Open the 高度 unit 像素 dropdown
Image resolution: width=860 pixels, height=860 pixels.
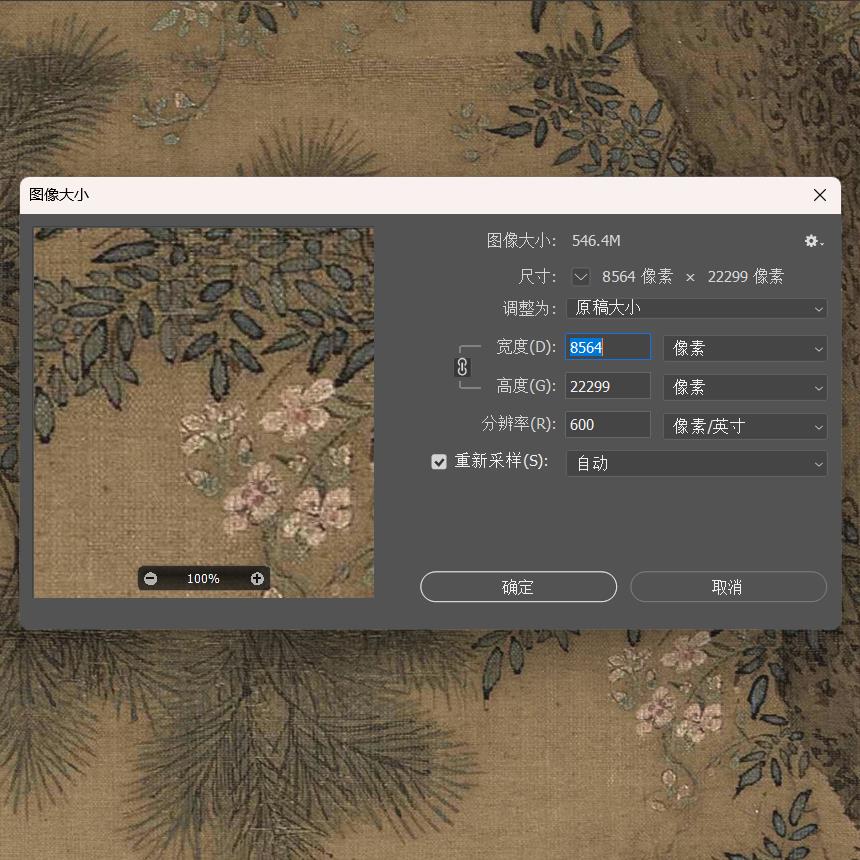tap(745, 387)
